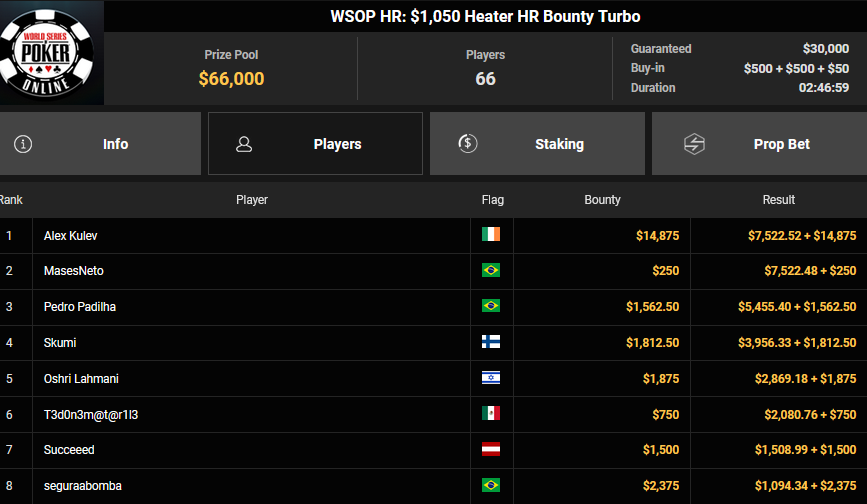Click the Players tab's person icon

tap(244, 144)
